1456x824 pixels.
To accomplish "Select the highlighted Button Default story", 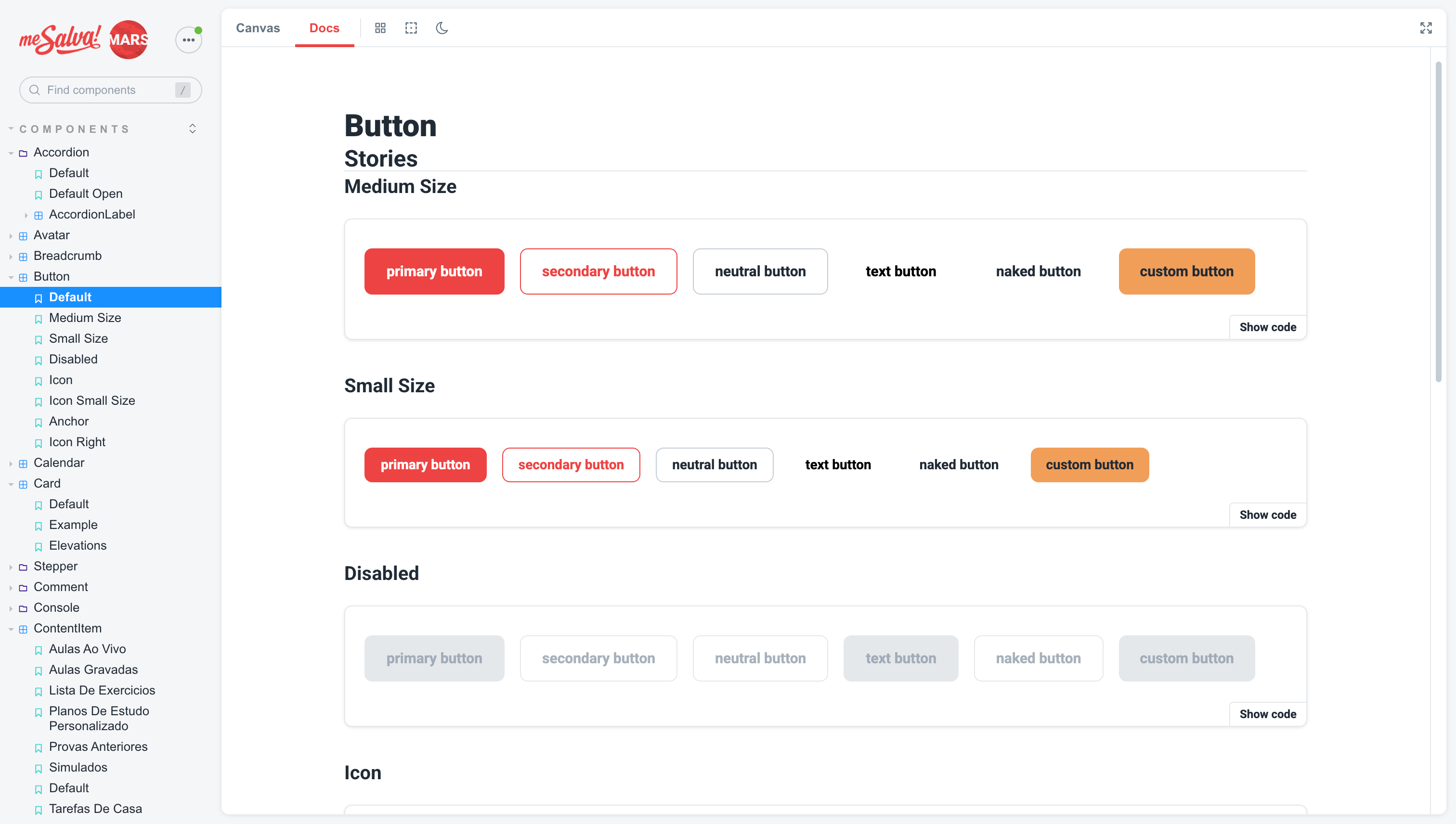I will click(110, 297).
